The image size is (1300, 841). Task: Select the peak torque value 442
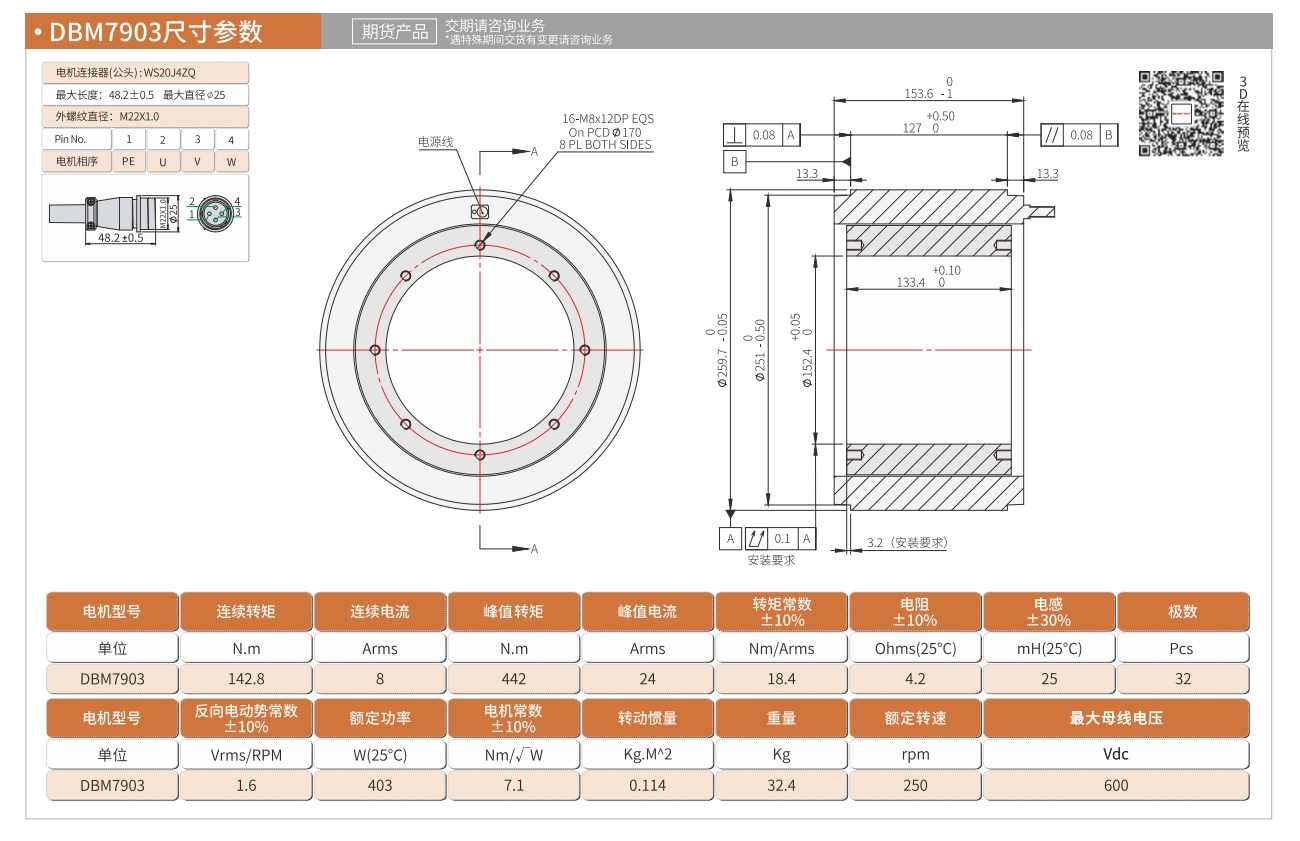(514, 679)
